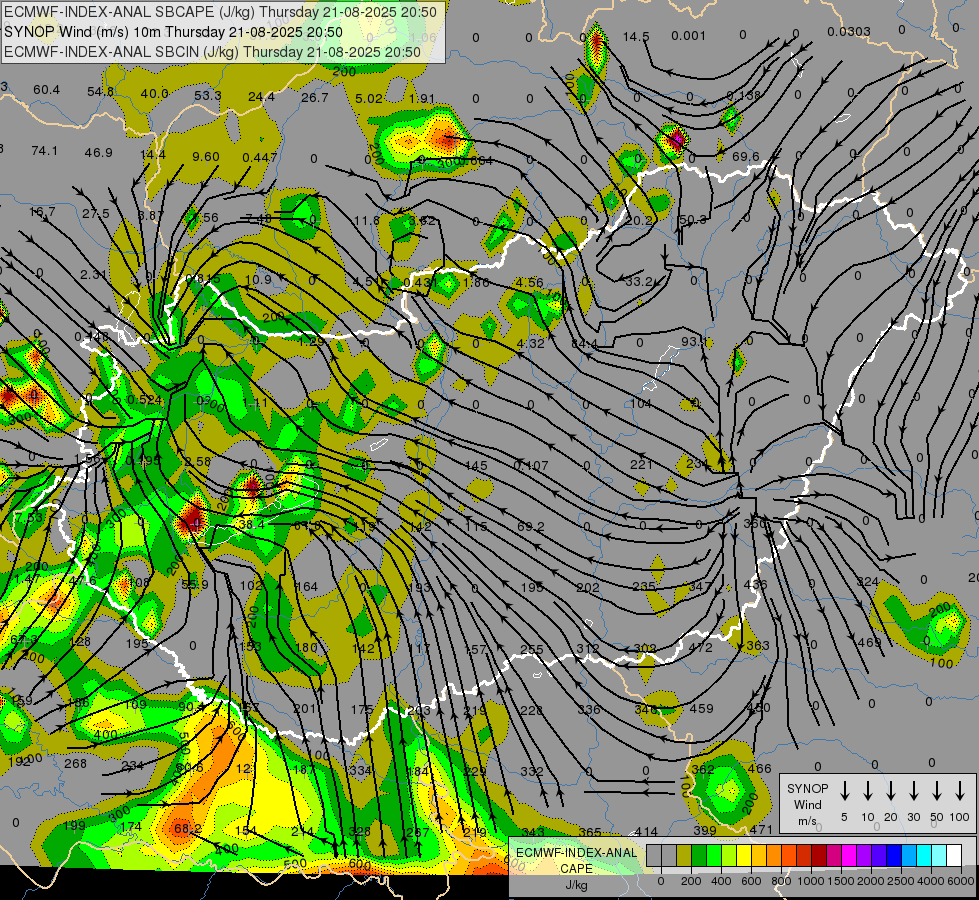Viewport: 979px width, 900px height.
Task: Click the map value '11.8'
Action: coord(367,220)
